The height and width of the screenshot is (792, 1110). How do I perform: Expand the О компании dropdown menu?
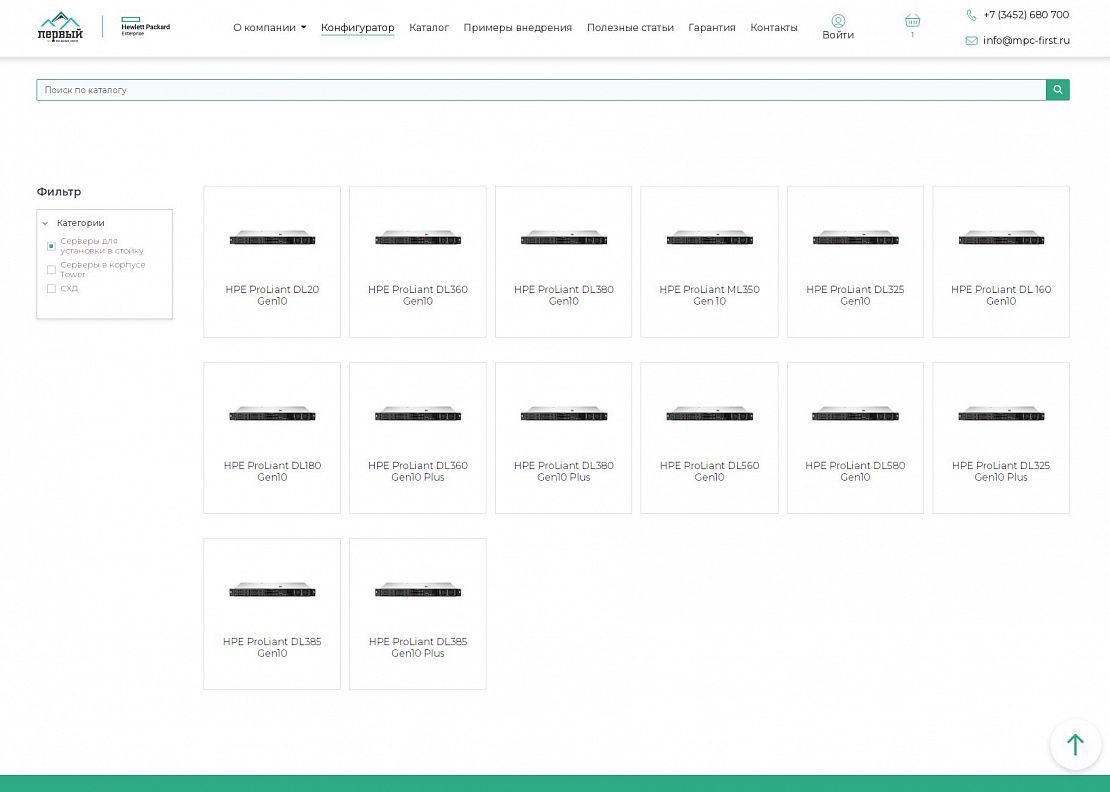270,28
